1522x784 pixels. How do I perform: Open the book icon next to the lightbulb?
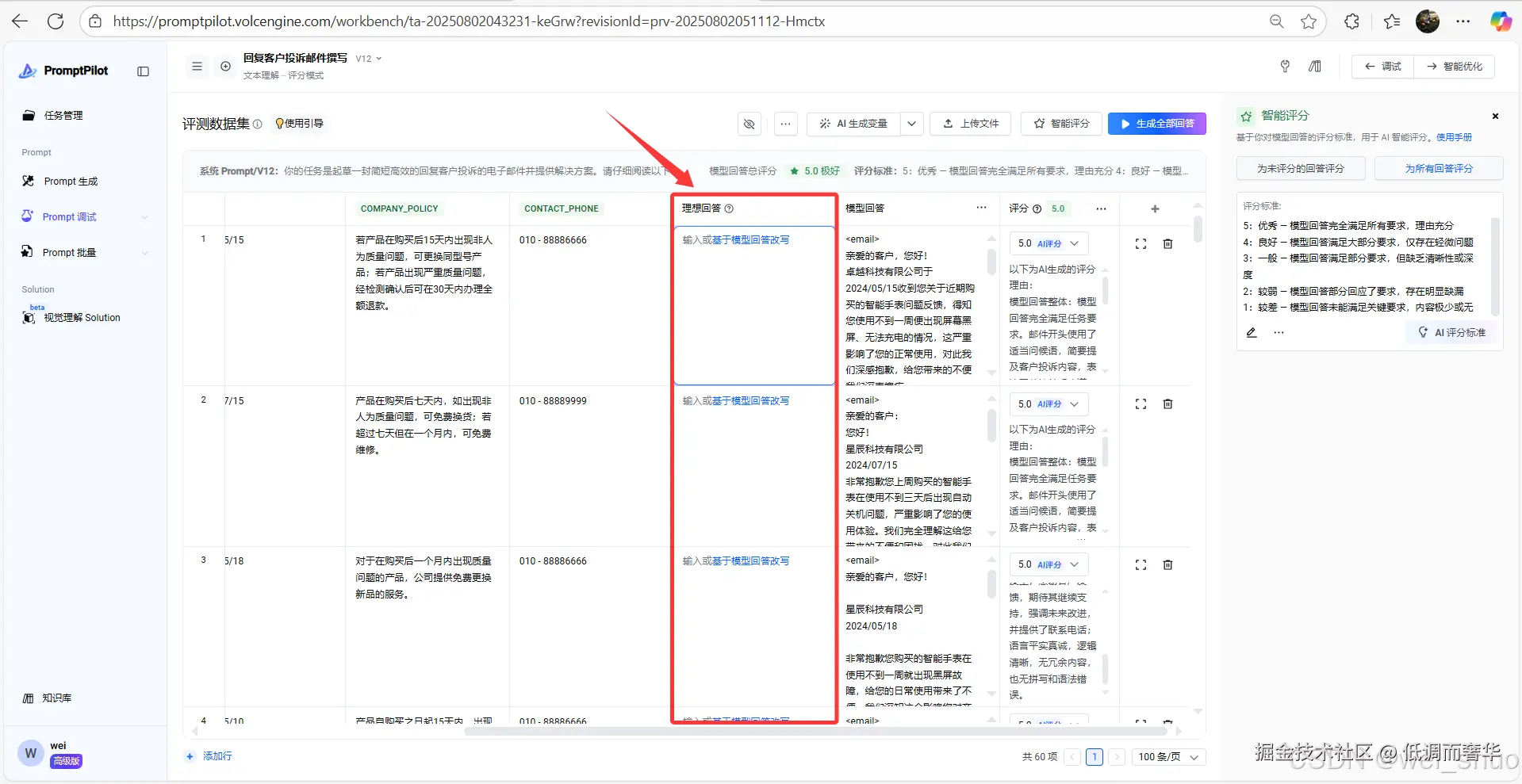click(1315, 67)
